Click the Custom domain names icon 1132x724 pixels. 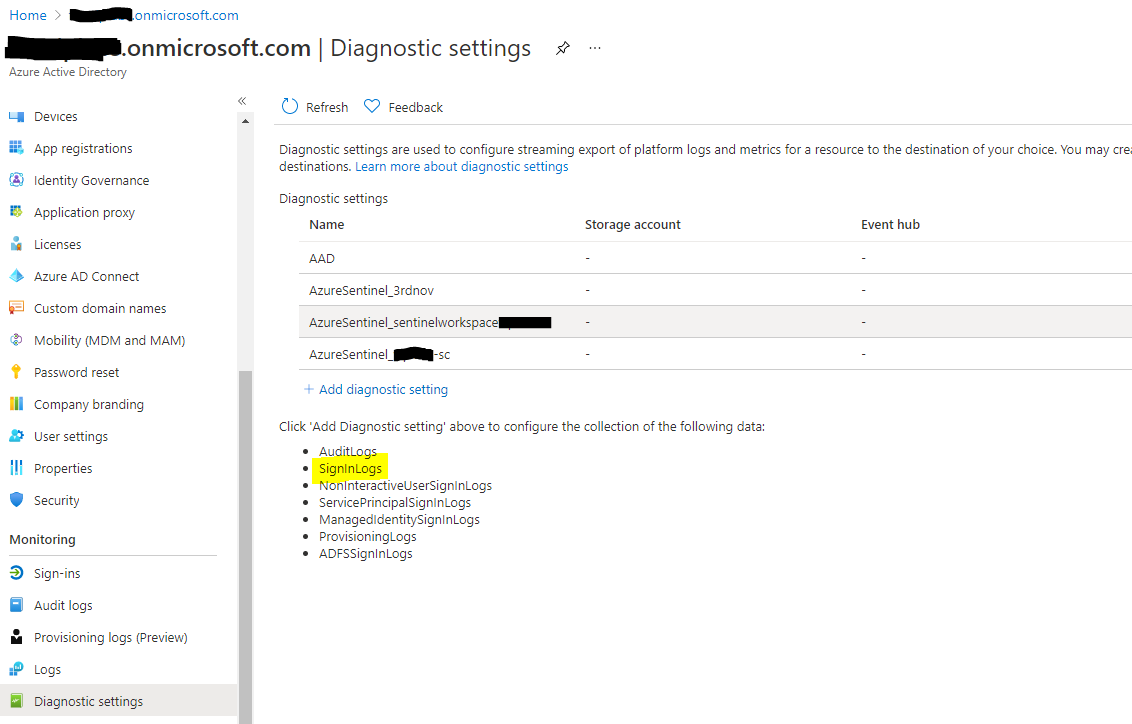click(16, 308)
